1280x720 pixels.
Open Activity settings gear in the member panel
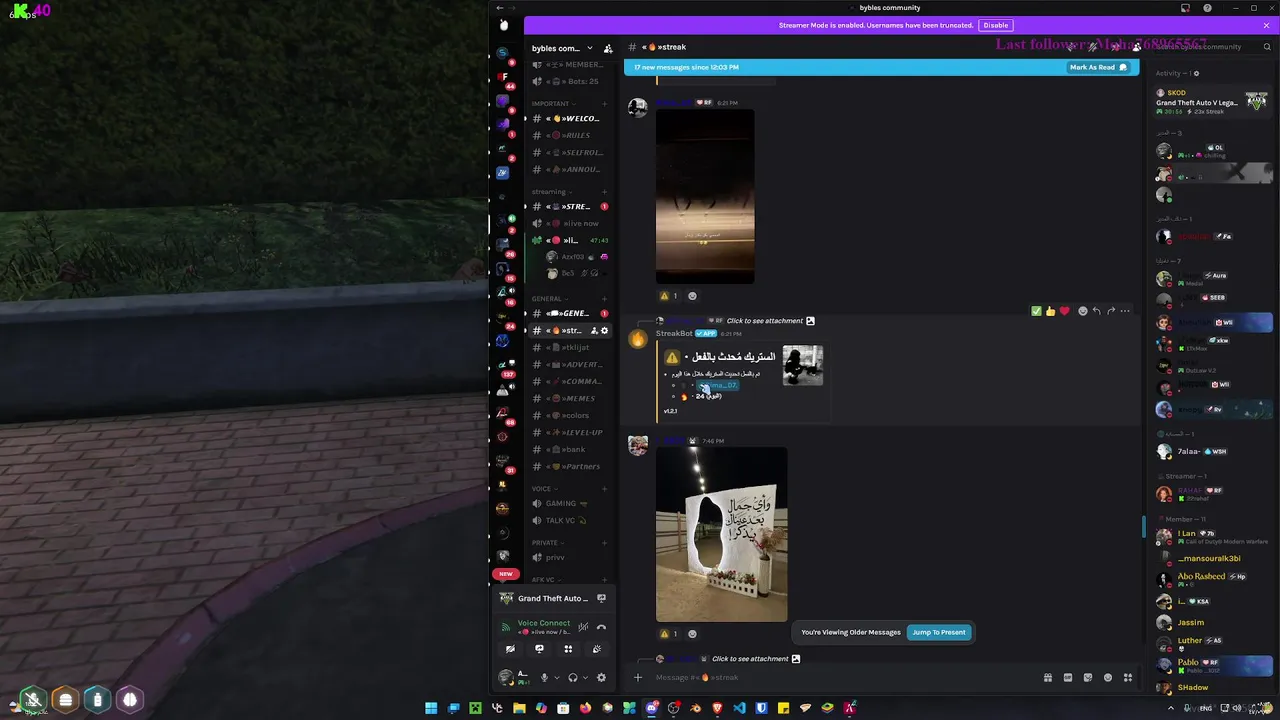(x=1196, y=73)
